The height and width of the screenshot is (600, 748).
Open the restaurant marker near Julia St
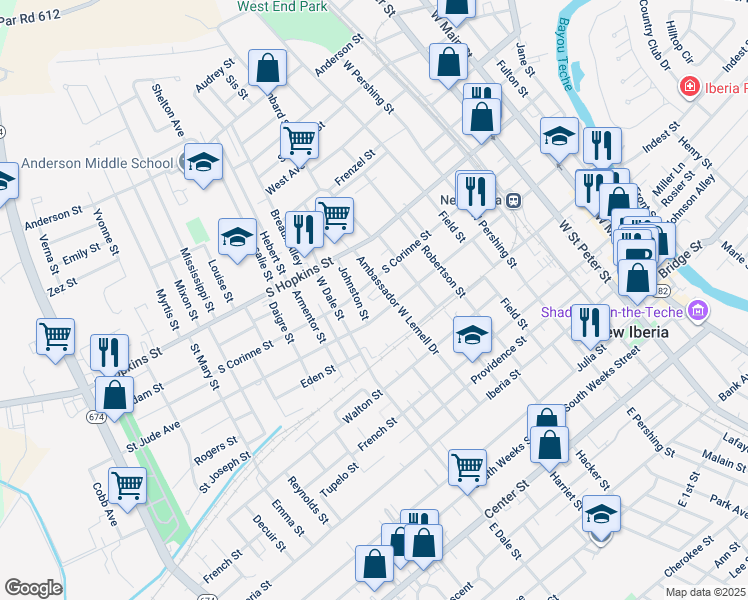pyautogui.click(x=591, y=324)
